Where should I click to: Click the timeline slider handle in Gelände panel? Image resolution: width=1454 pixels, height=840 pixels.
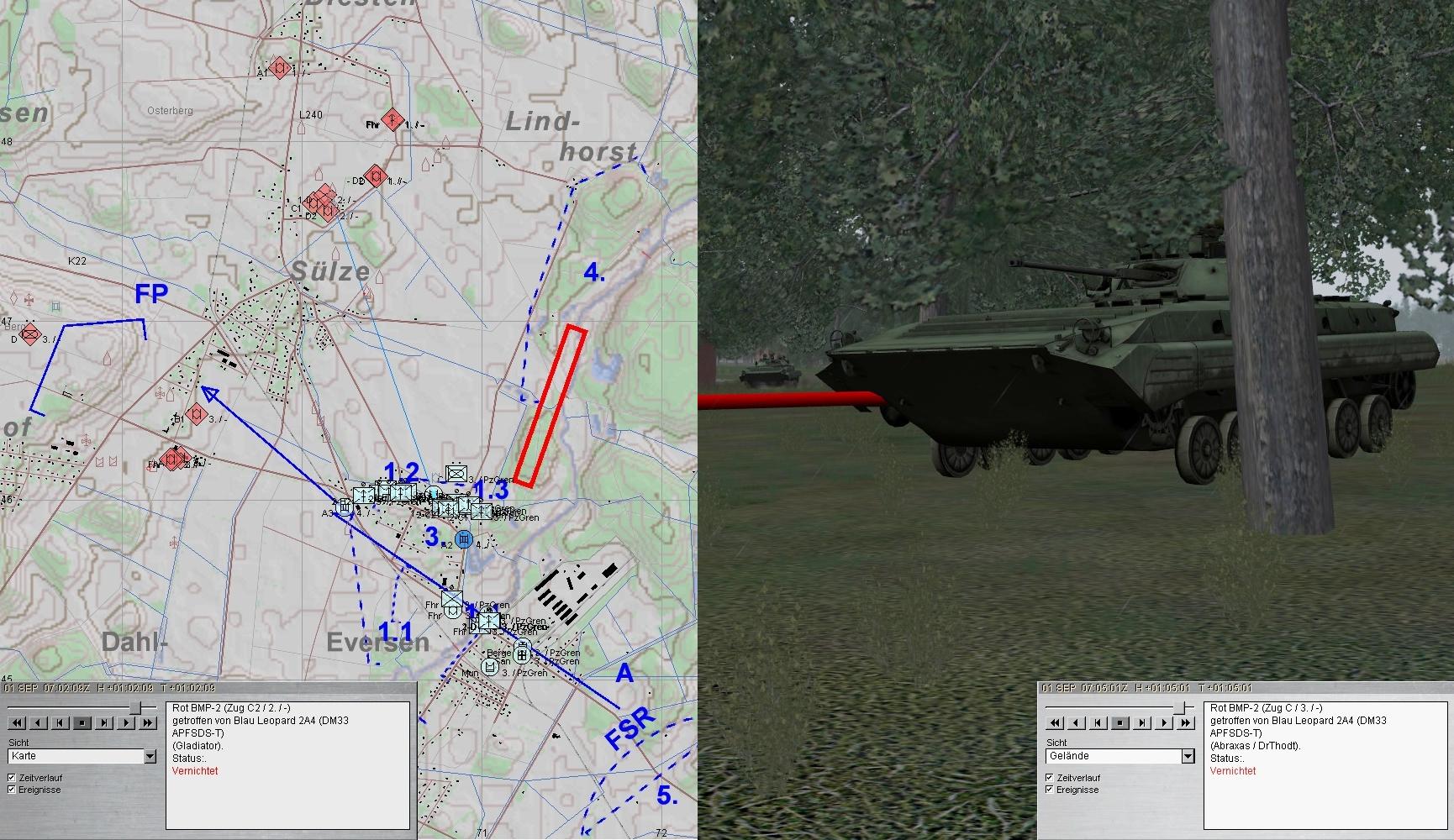point(1181,708)
